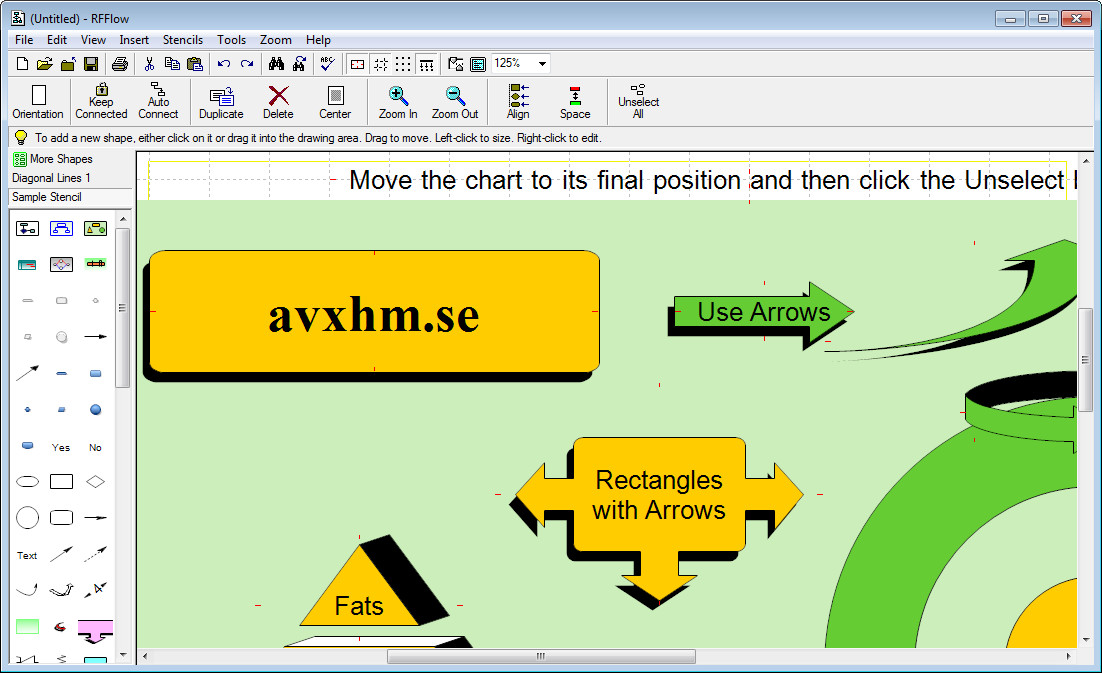1102x673 pixels.
Task: Center the chart with the Center button
Action: (335, 102)
